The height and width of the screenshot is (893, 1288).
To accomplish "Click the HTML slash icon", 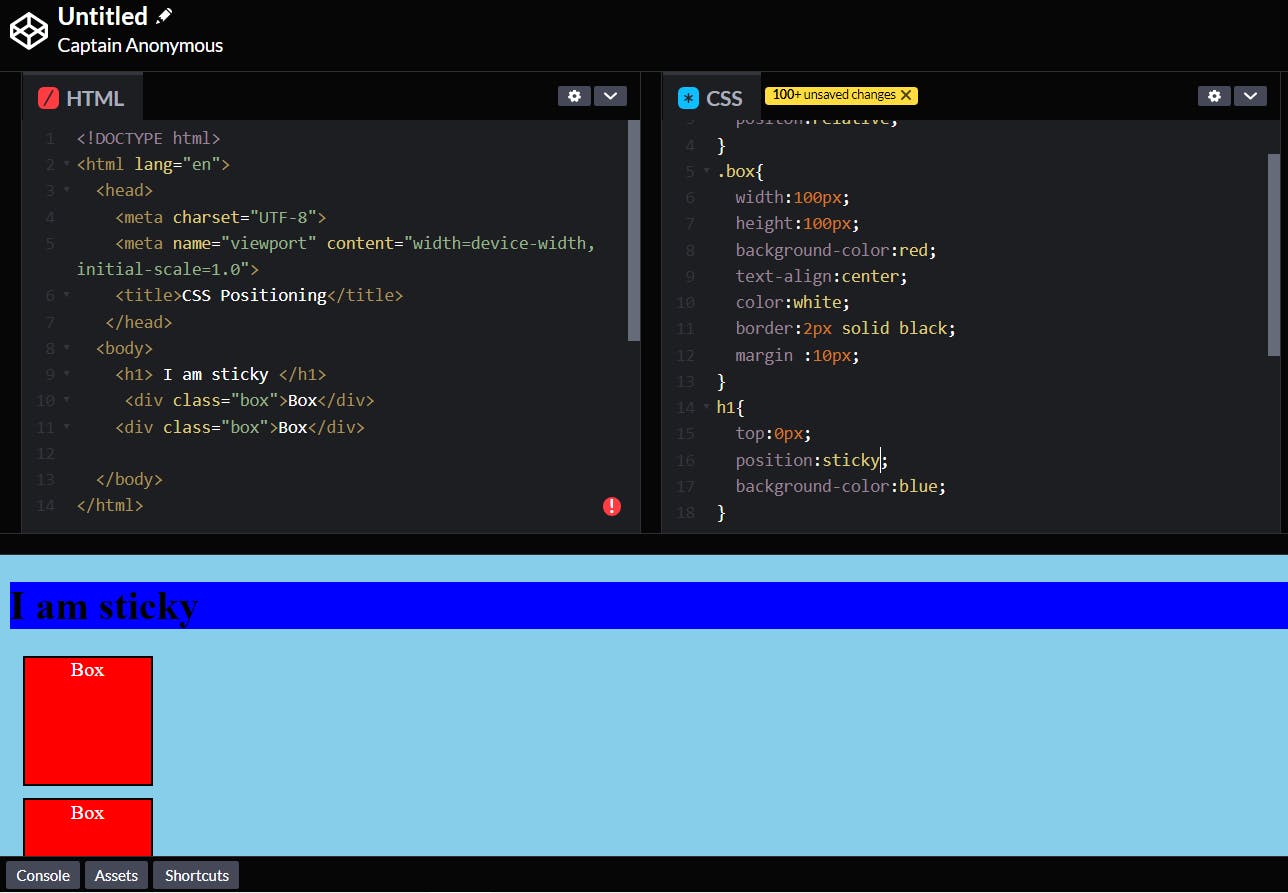I will [x=48, y=98].
